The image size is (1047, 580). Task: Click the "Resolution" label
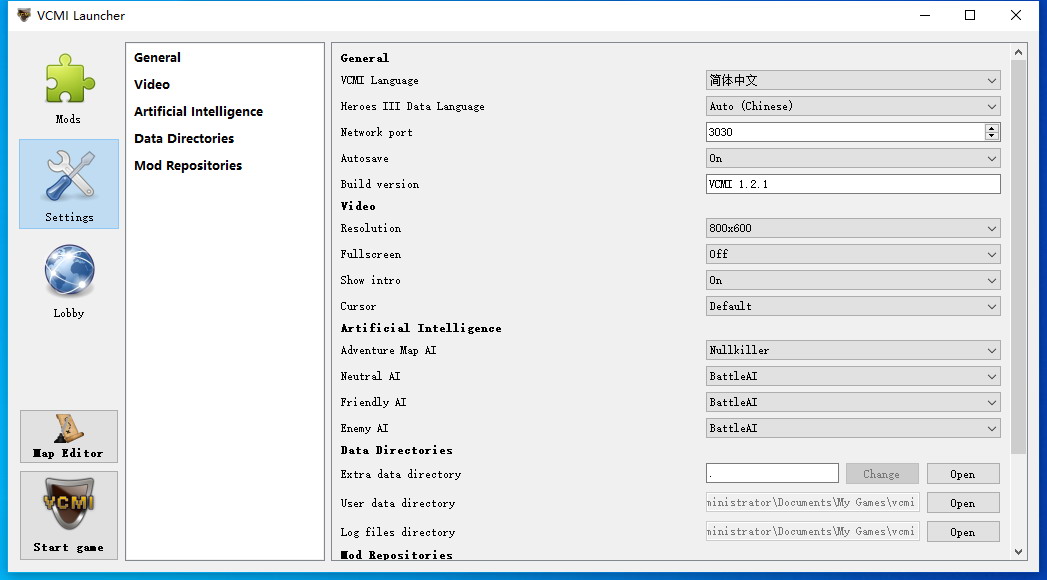click(x=371, y=228)
